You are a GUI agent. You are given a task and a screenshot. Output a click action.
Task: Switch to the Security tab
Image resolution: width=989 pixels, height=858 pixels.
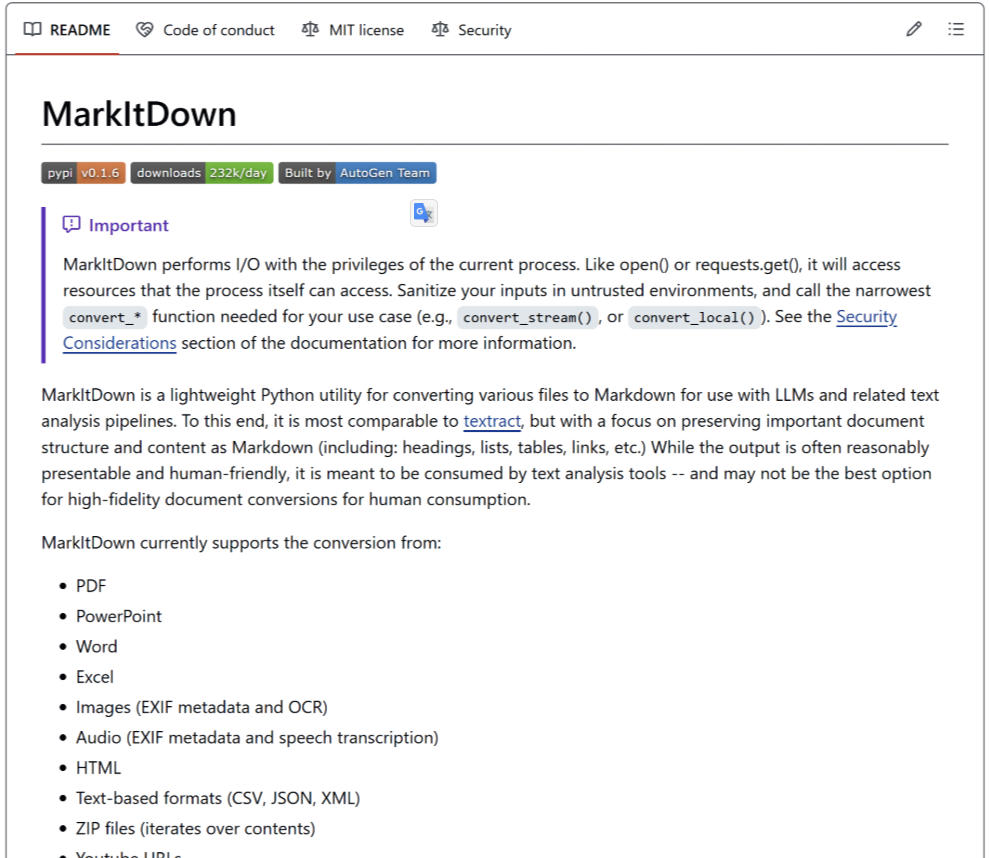click(472, 30)
